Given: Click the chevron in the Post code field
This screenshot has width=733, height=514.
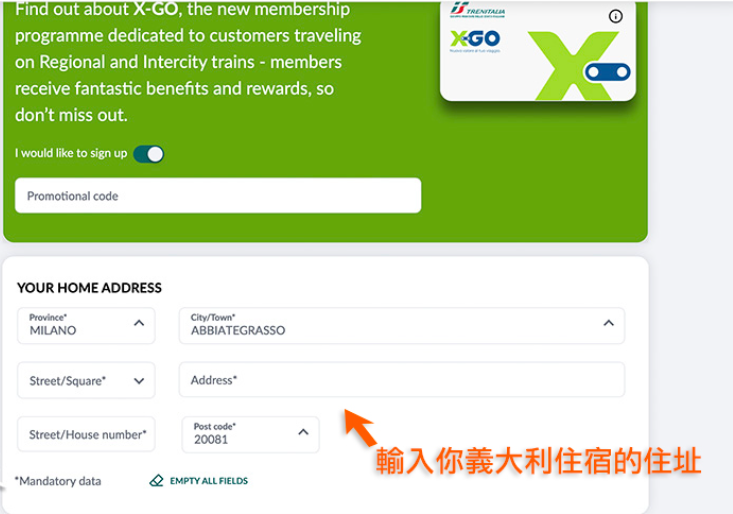Looking at the screenshot, I should 303,432.
